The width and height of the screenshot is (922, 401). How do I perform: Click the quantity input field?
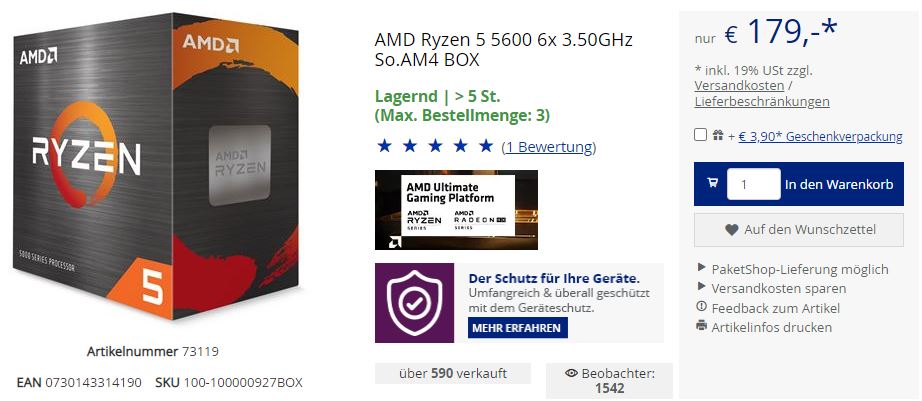(x=754, y=184)
